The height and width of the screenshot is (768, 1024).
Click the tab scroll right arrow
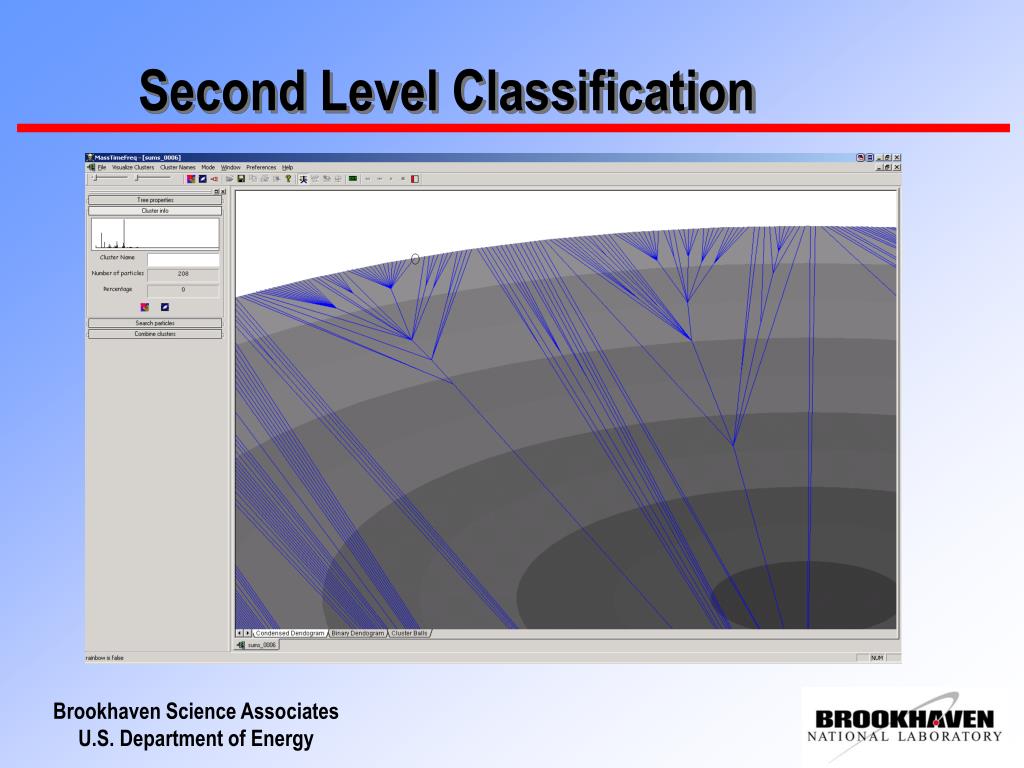248,633
